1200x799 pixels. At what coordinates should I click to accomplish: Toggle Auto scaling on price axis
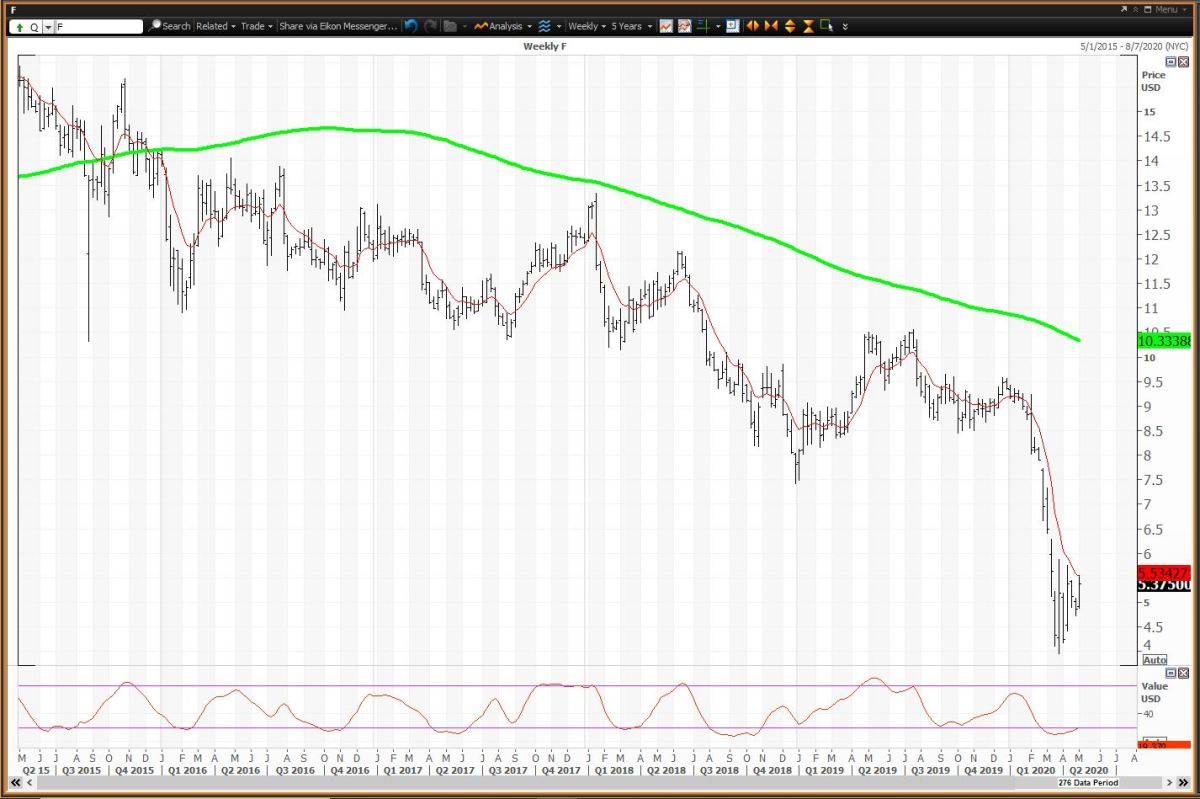click(x=1154, y=660)
